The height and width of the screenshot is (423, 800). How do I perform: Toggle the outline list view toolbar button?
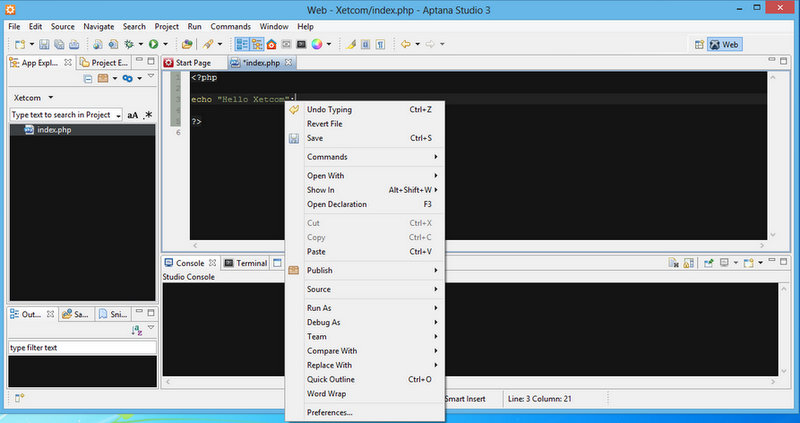pyautogui.click(x=242, y=44)
